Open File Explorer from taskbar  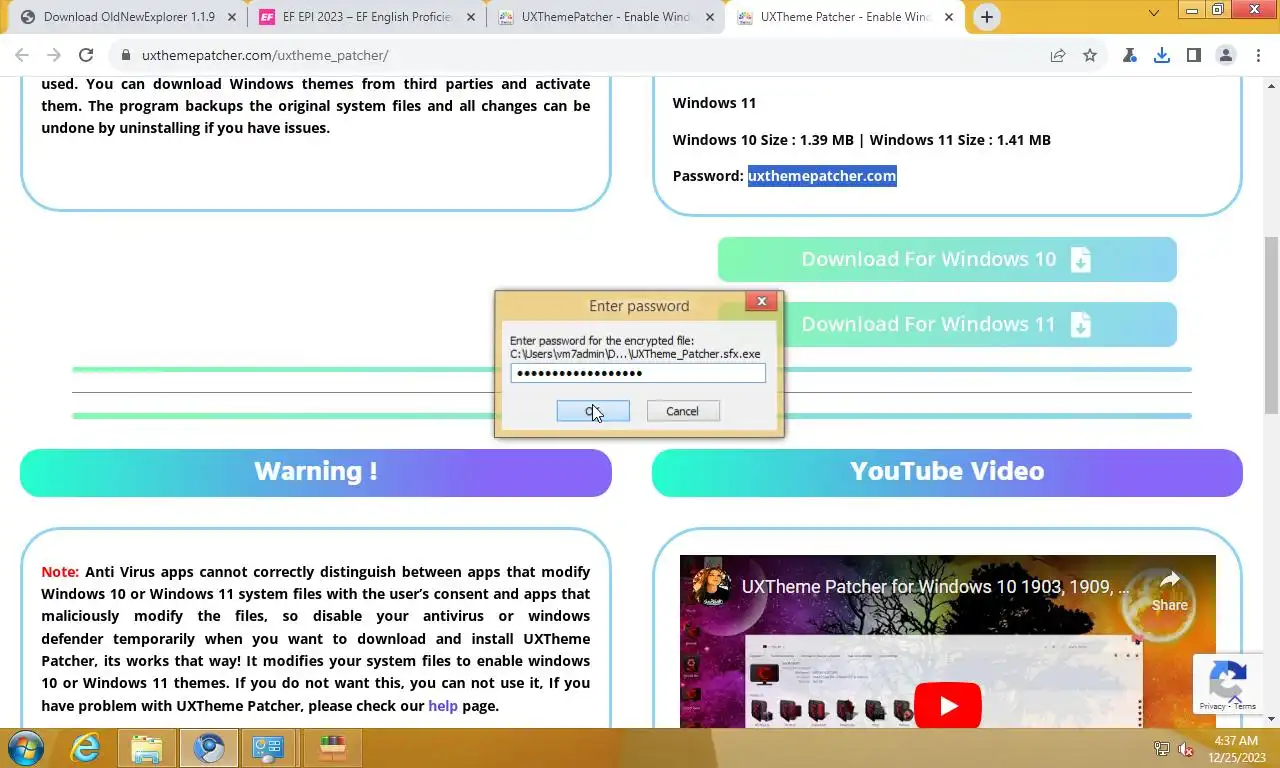(x=147, y=748)
